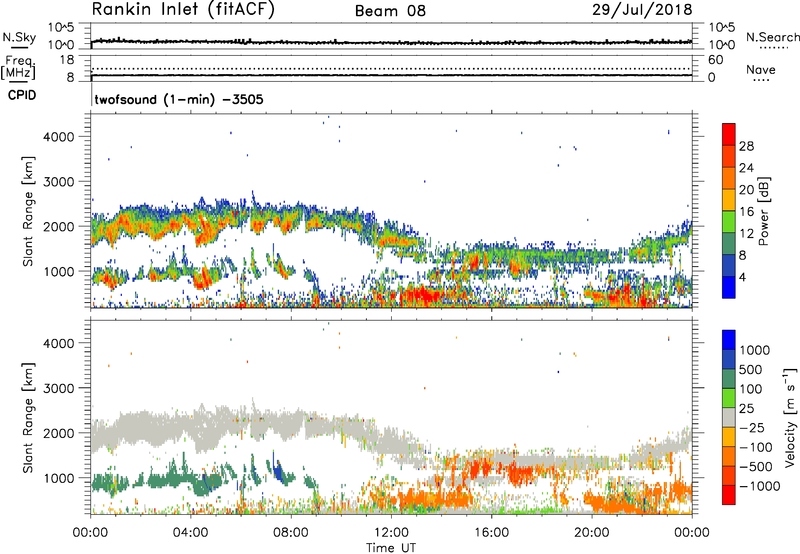Click the 'Nave' legend label

[x=761, y=69]
